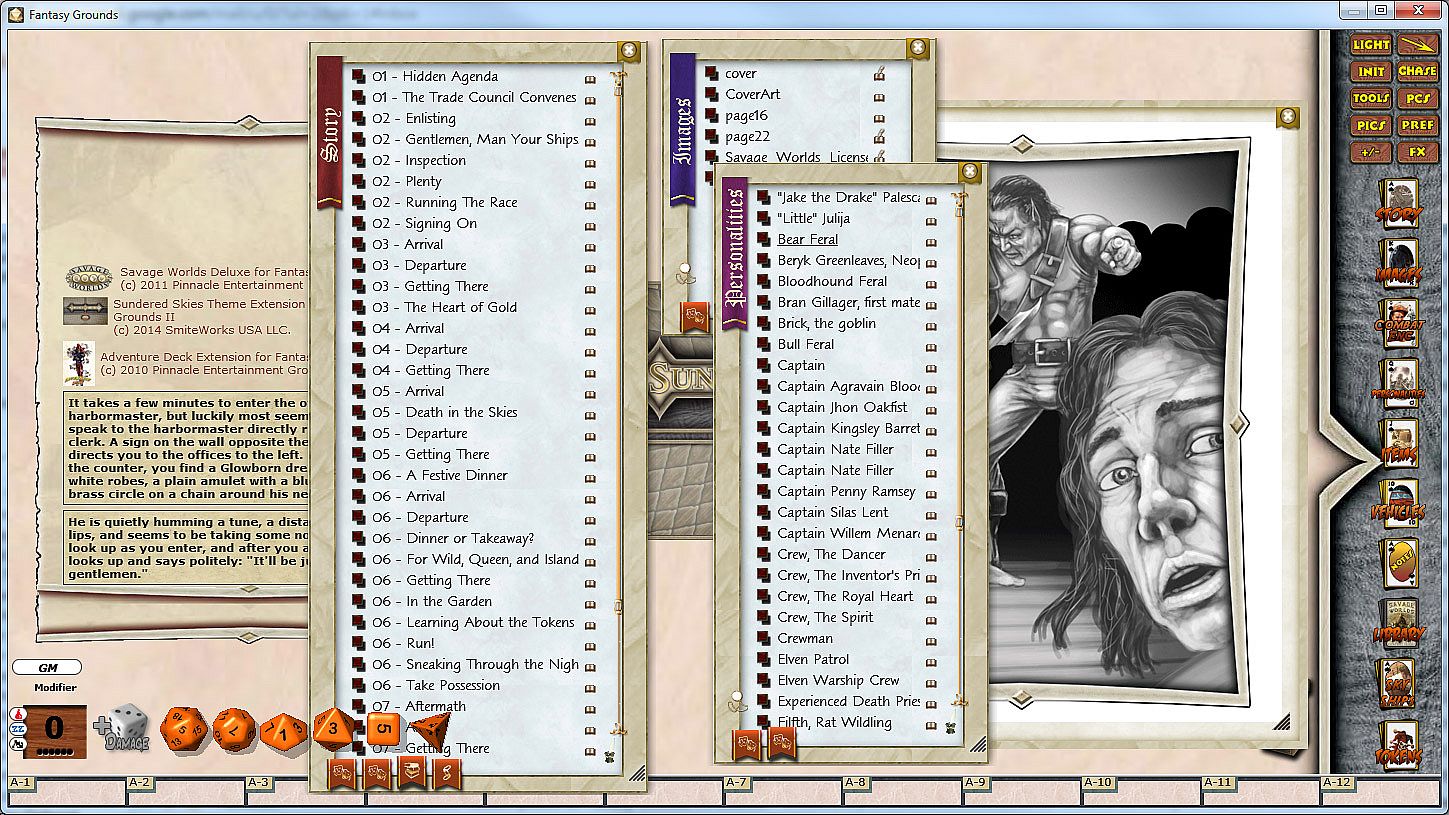
Task: Open the page22 image
Action: tap(747, 137)
